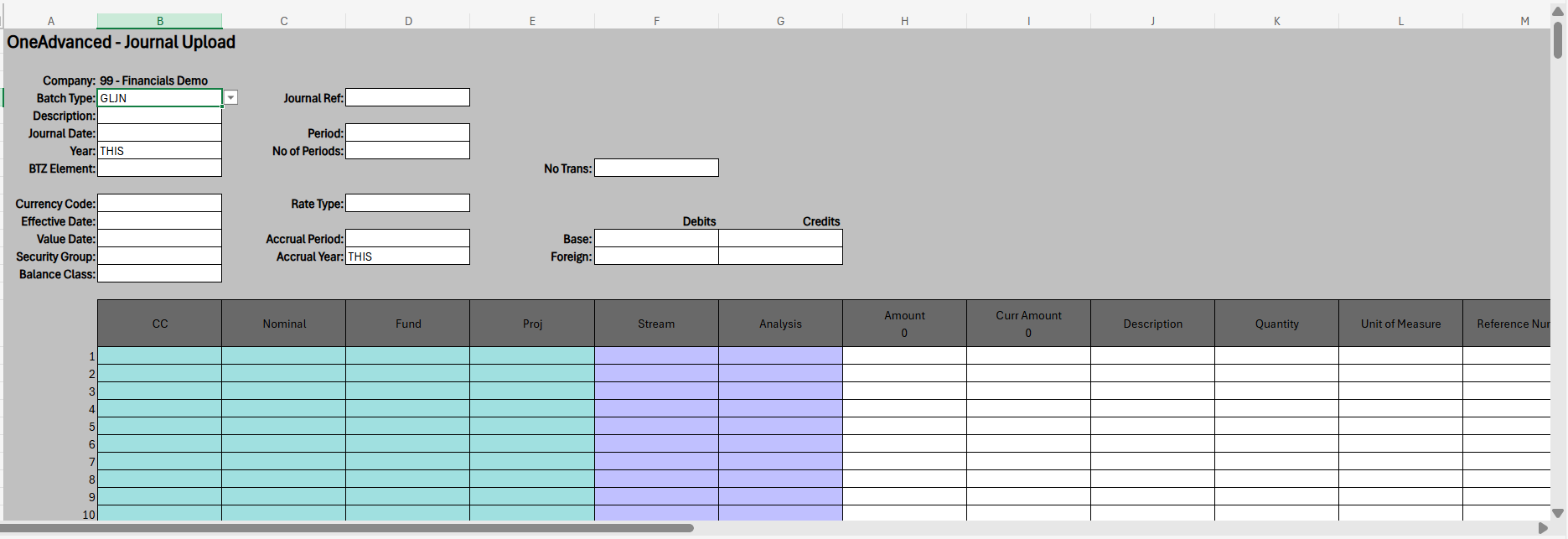Select the Currency Code field
The image size is (1568, 539).
(x=159, y=204)
